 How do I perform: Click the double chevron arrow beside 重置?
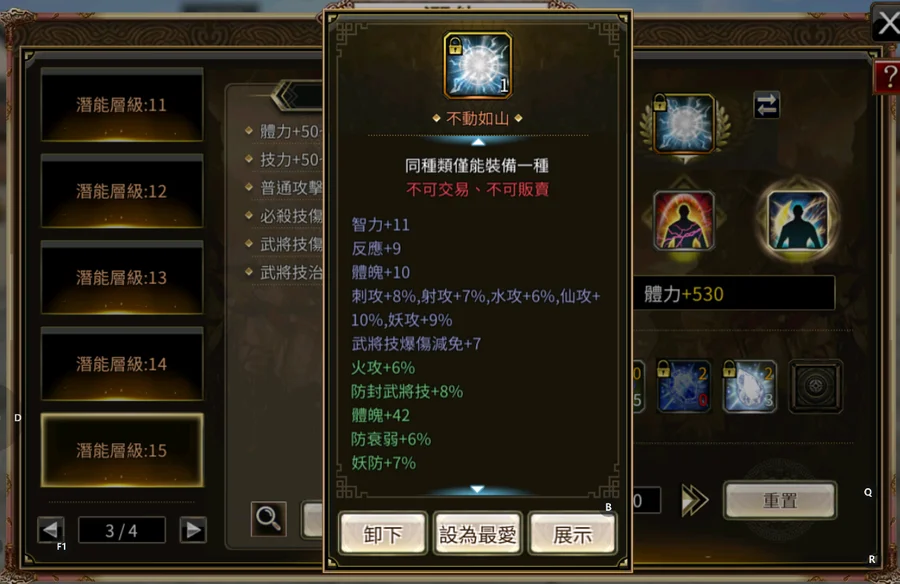[x=694, y=500]
